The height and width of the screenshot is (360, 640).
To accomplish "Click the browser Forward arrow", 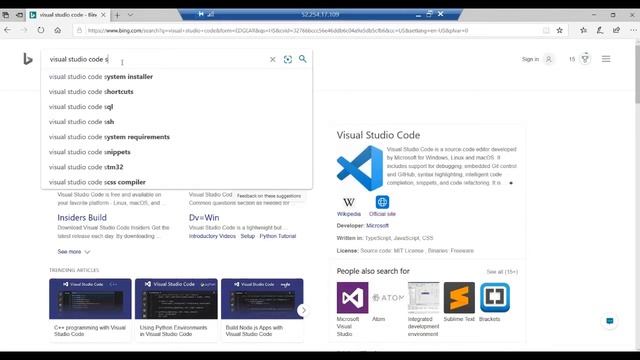I will [24, 30].
